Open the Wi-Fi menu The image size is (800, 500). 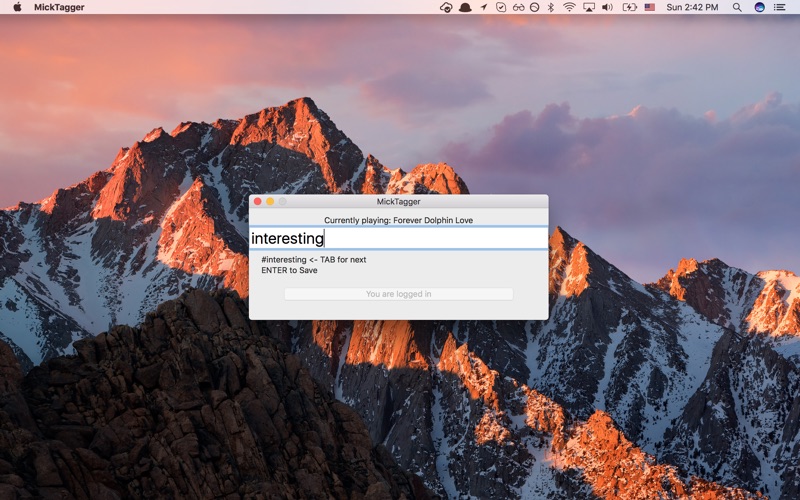569,7
